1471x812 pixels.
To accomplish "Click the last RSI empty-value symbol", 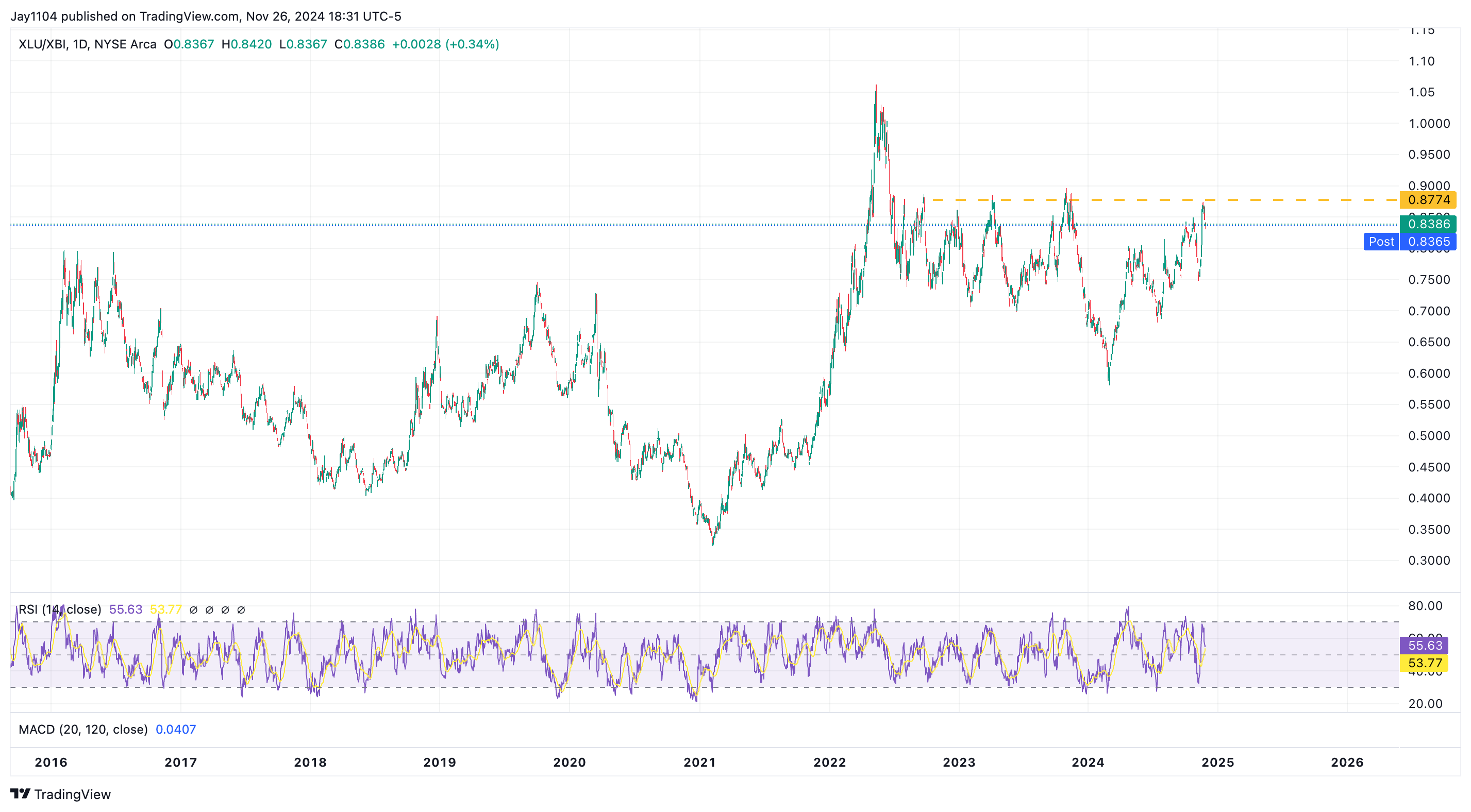I will tap(241, 610).
